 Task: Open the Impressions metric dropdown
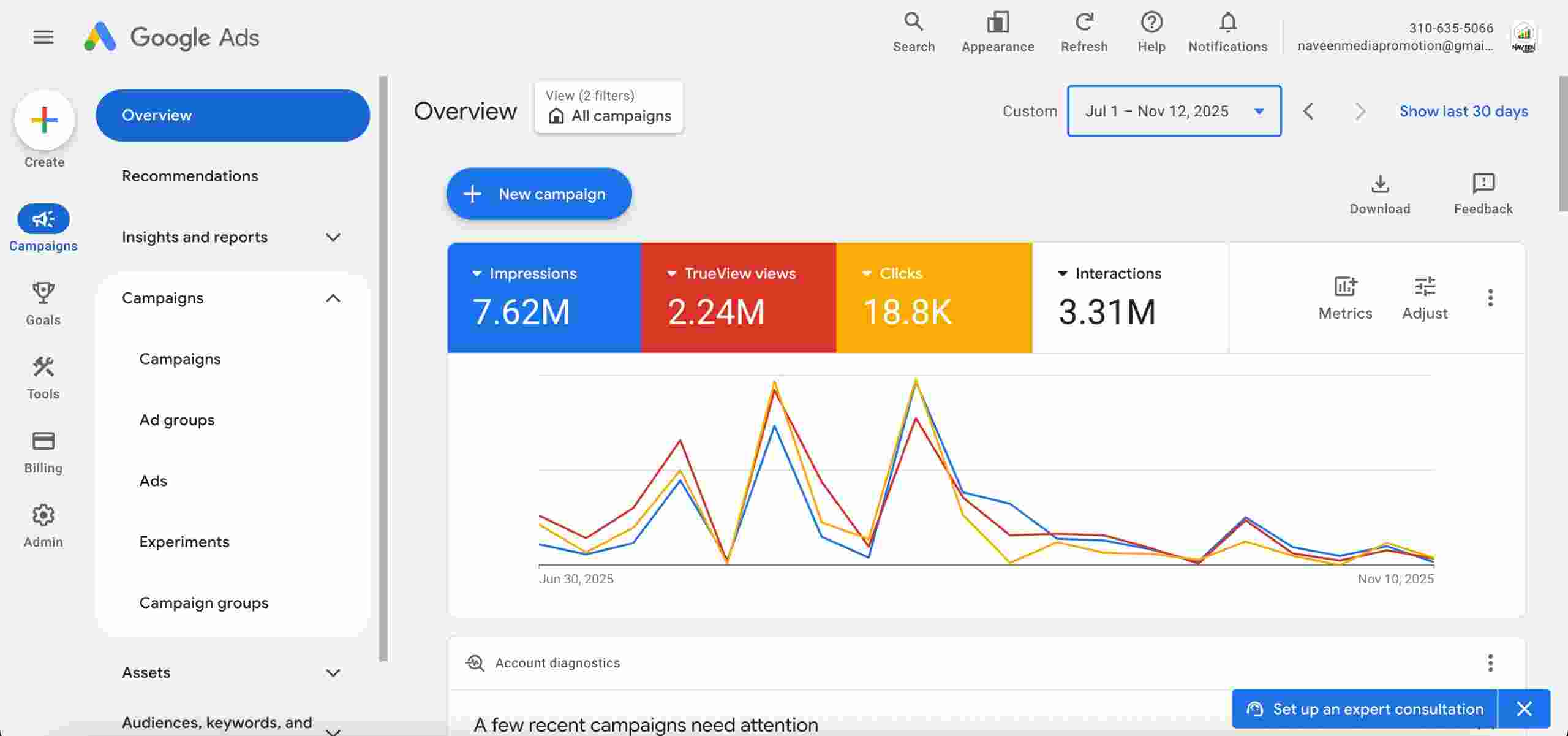point(478,274)
